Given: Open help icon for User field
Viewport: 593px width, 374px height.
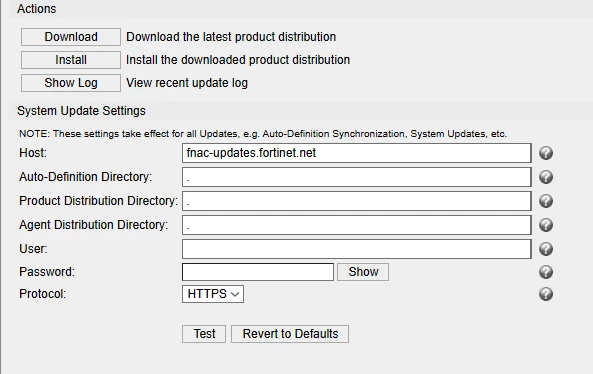Looking at the screenshot, I should pos(546,249).
